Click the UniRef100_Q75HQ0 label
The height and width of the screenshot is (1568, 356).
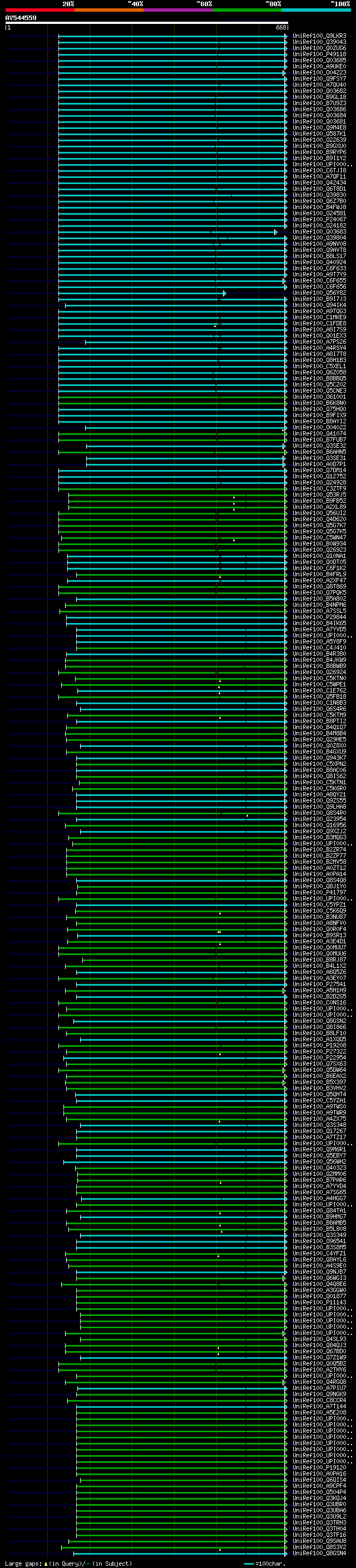(319, 409)
